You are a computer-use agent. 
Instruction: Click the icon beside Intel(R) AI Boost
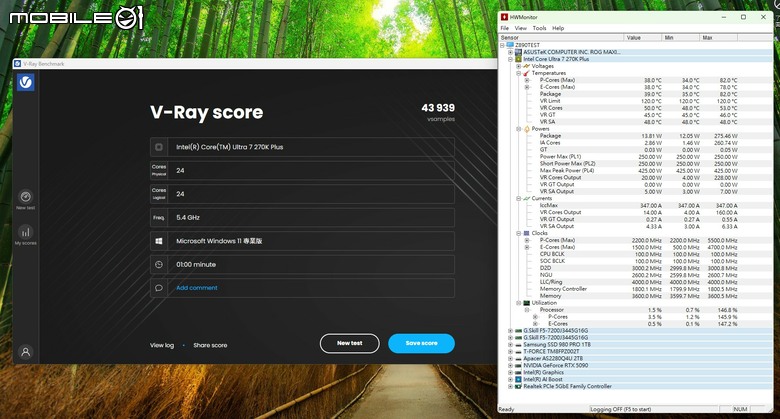click(x=518, y=379)
